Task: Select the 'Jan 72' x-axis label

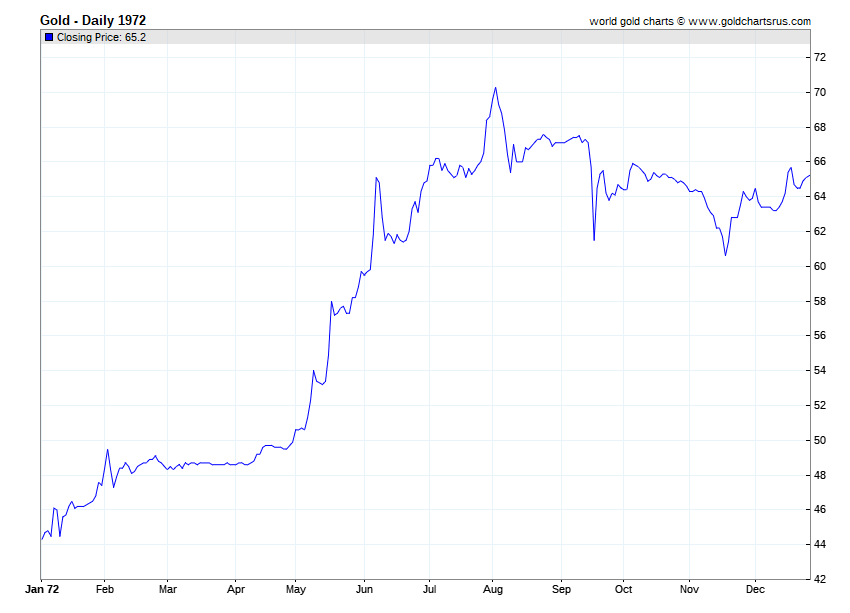Action: point(41,590)
